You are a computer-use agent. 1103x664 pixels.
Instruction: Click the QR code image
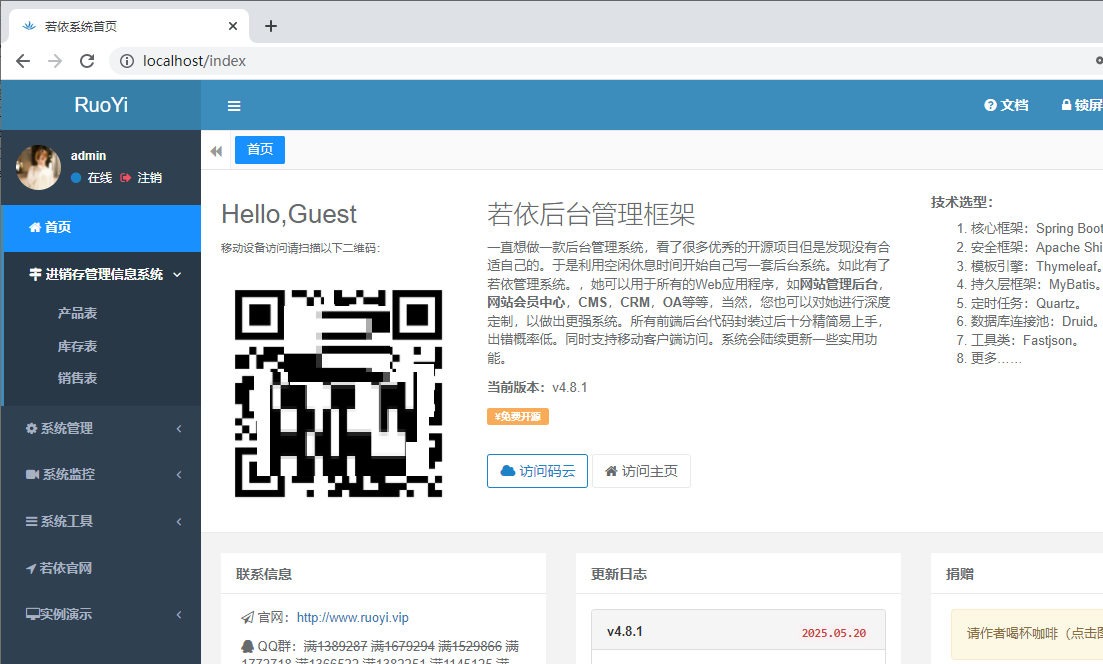pyautogui.click(x=338, y=393)
